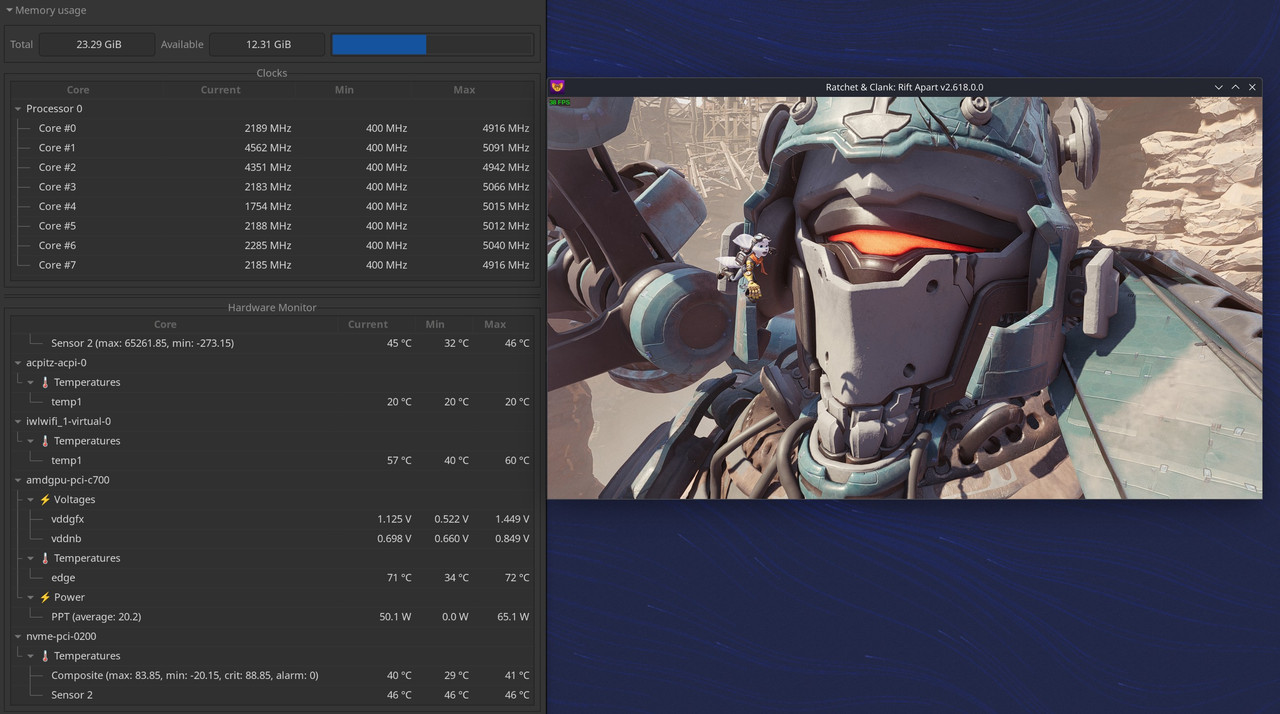Screen dimensions: 1280x714
Task: Select the vddnb voltage row
Action: coord(272,539)
